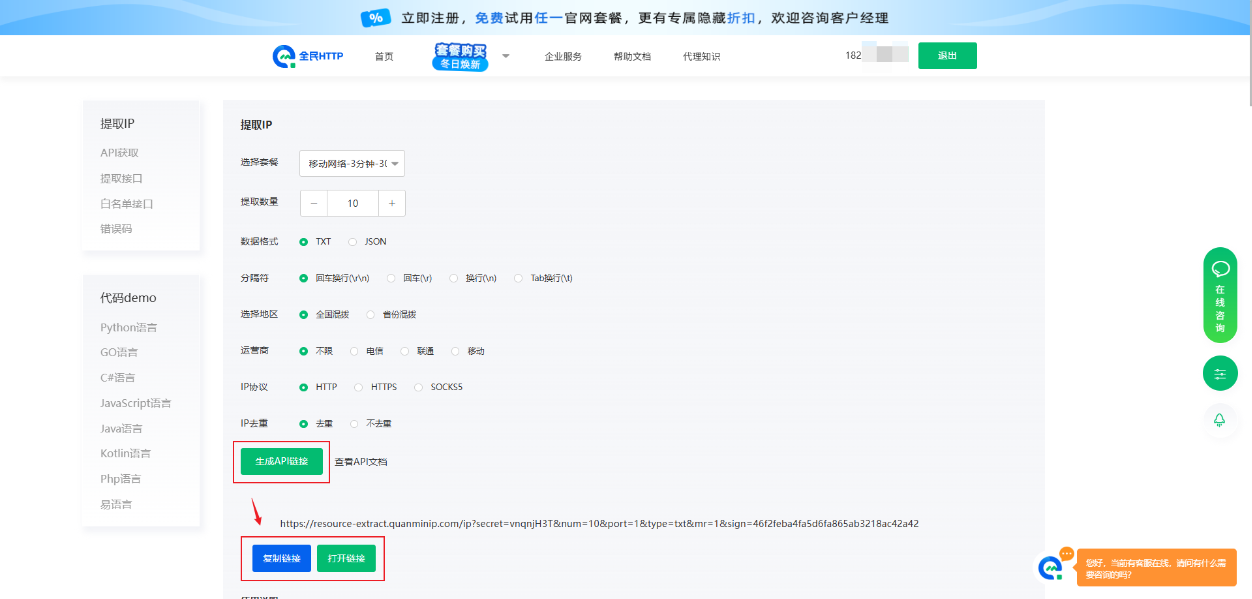Click the green sliders settings icon

point(1220,374)
